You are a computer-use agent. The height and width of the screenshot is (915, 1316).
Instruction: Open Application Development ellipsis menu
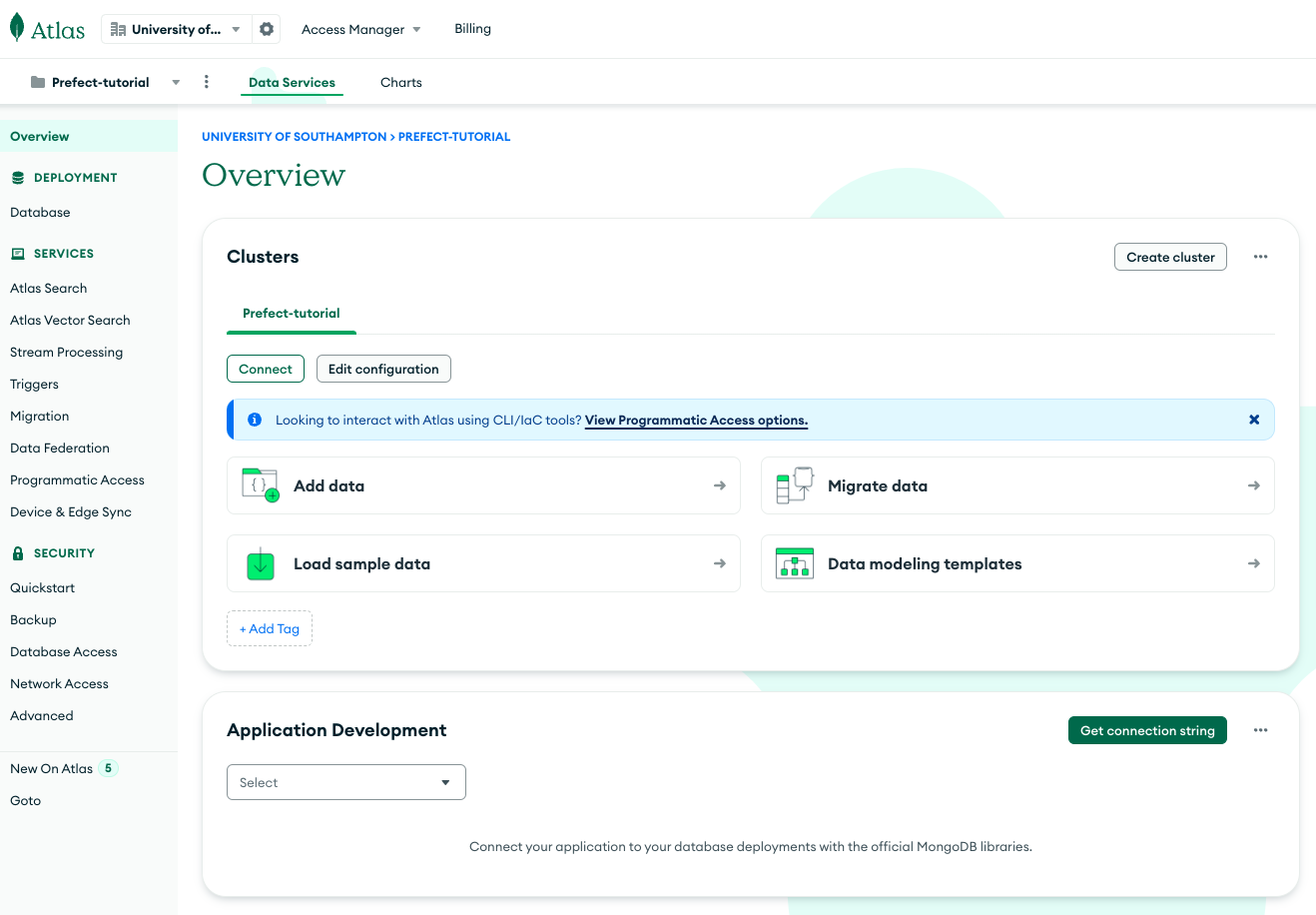pyautogui.click(x=1261, y=730)
